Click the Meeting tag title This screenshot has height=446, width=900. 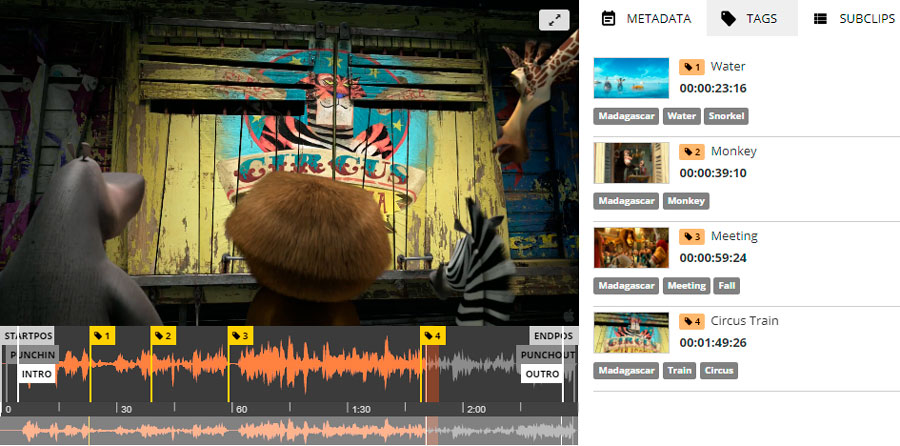tap(734, 236)
